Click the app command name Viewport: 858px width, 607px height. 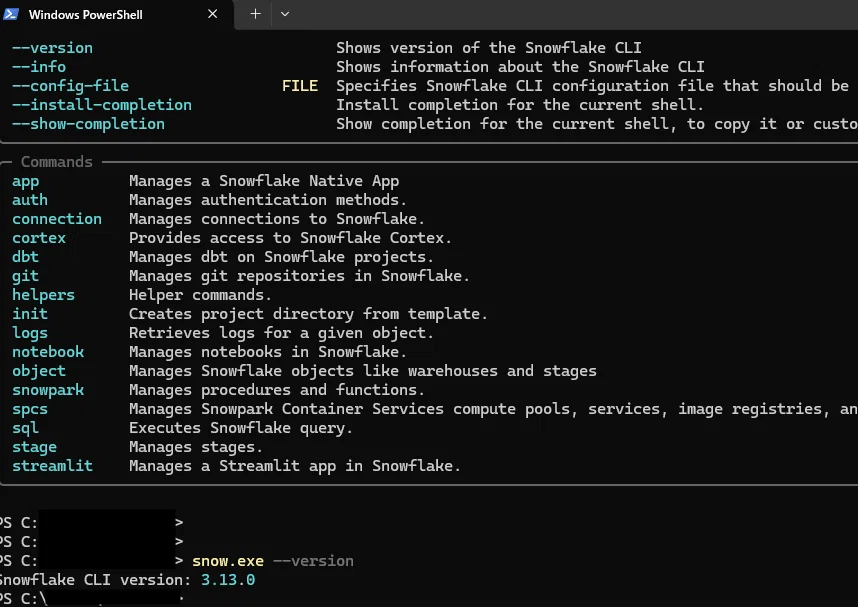point(26,182)
